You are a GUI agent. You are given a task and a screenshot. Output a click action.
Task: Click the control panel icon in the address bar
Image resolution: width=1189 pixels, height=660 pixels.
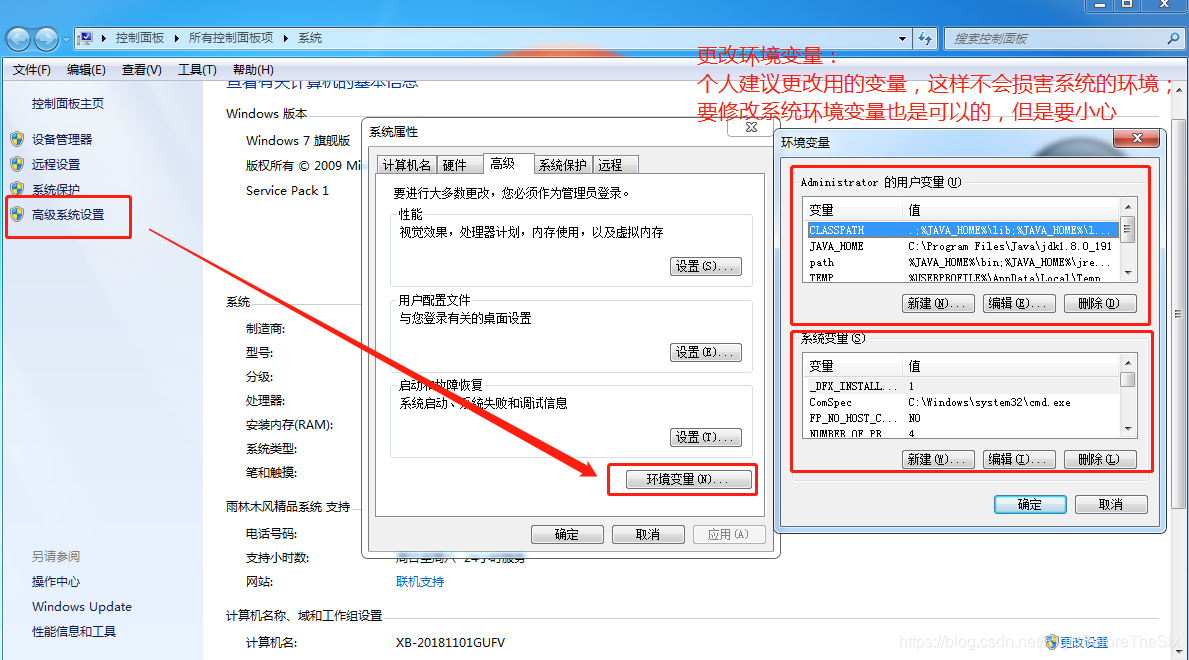pyautogui.click(x=86, y=38)
